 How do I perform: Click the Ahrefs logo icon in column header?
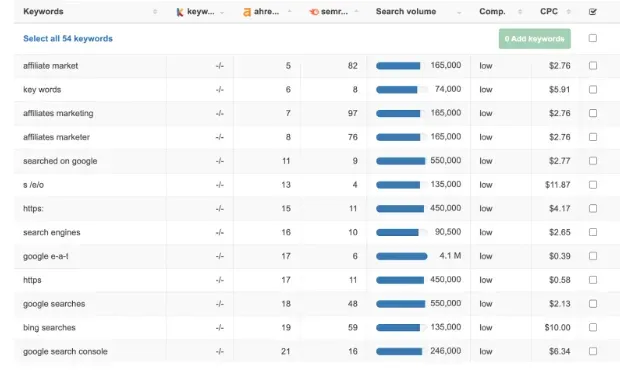pos(247,12)
